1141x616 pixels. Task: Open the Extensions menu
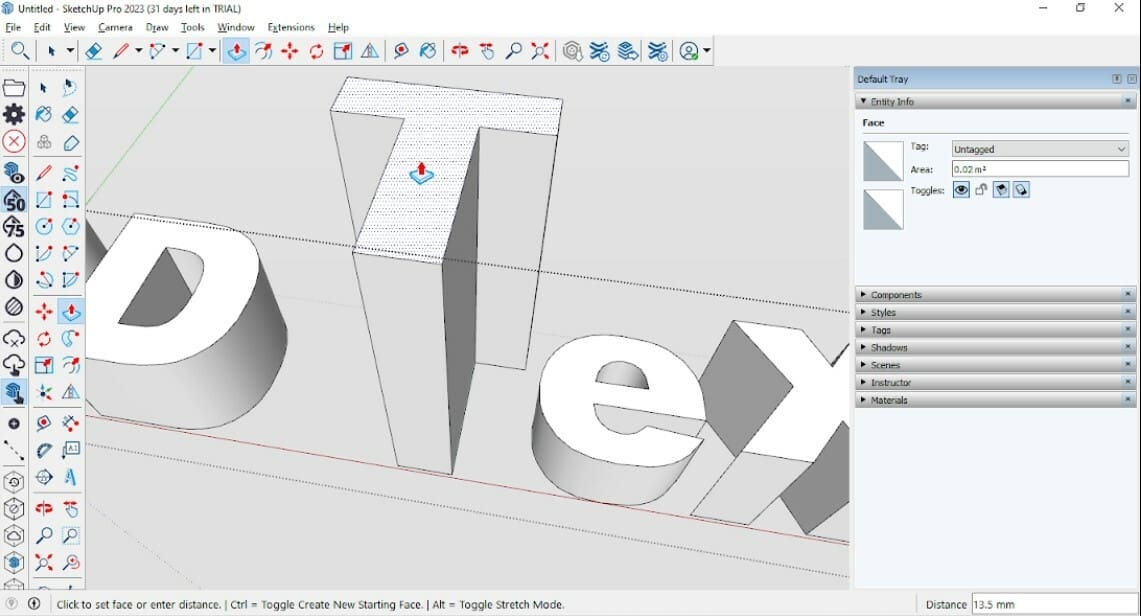pos(290,27)
